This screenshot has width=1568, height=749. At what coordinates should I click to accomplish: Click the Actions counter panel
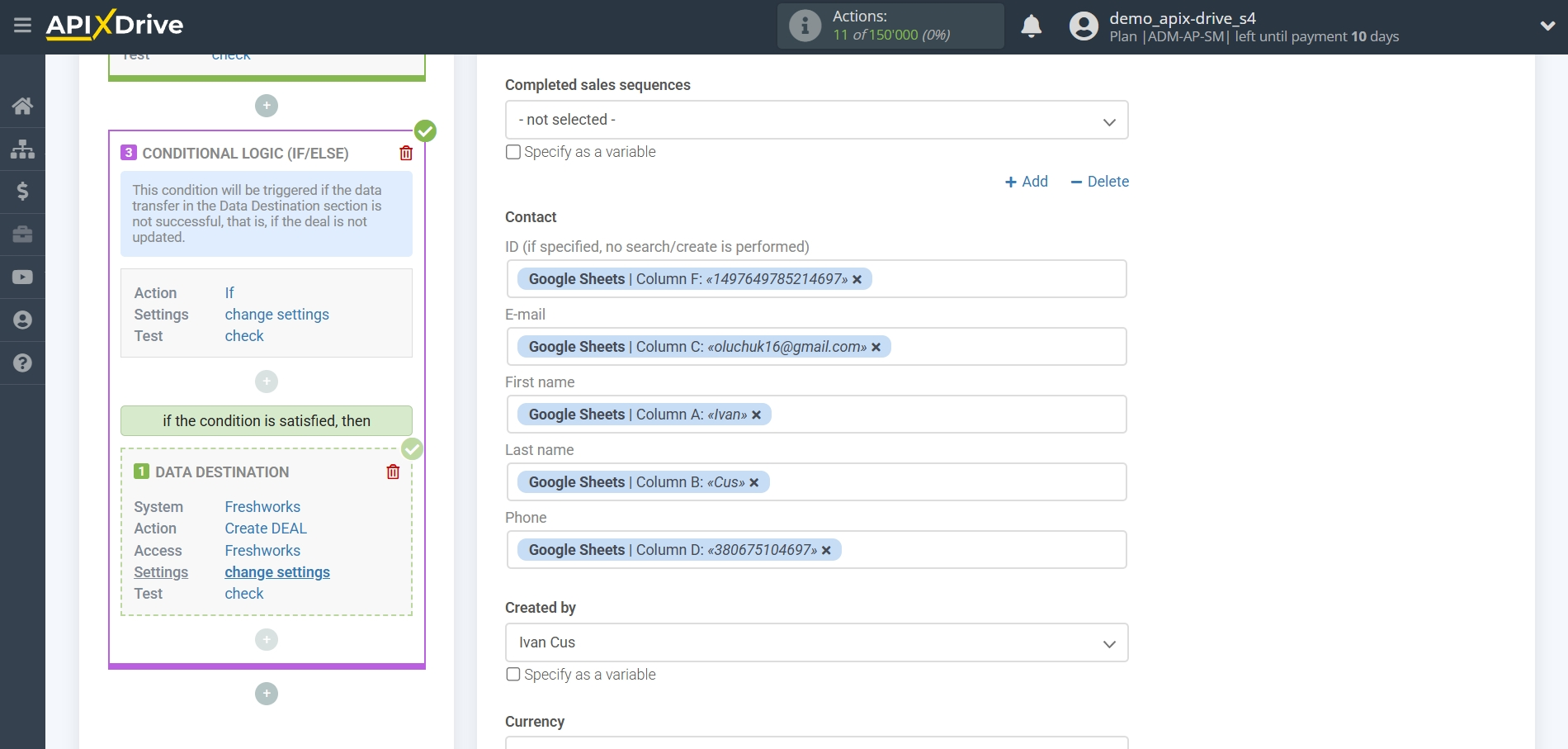[890, 26]
